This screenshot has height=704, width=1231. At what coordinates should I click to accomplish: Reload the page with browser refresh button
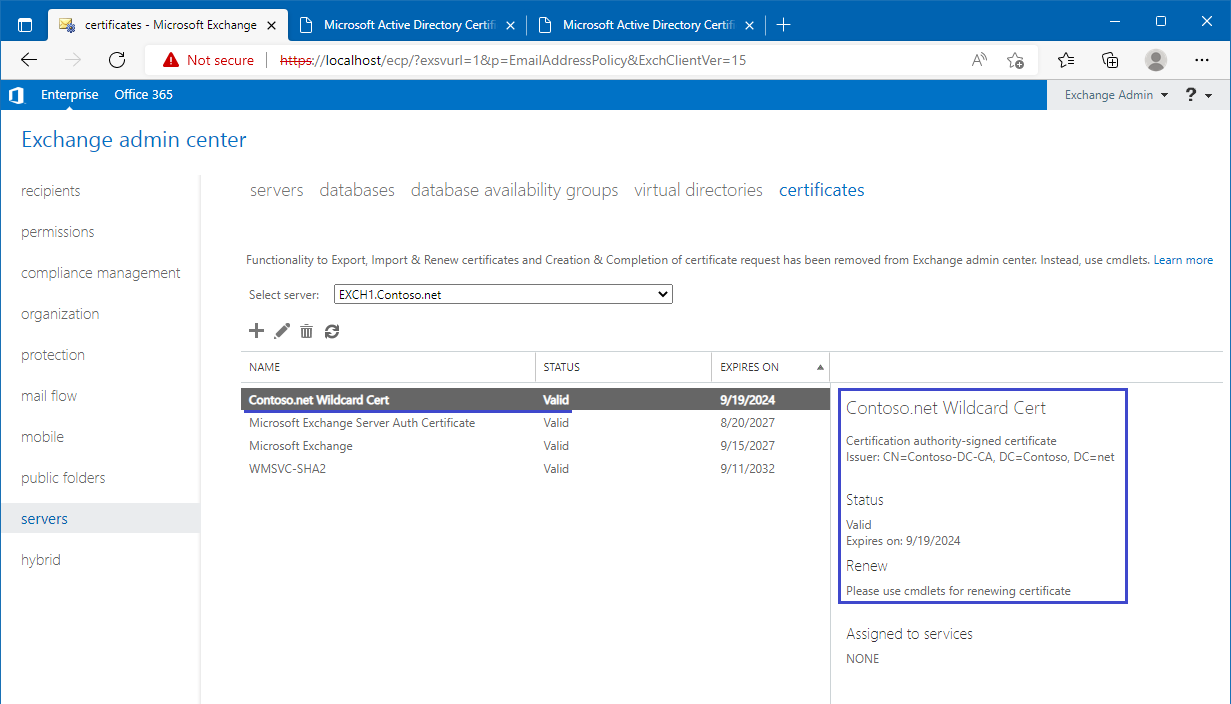pyautogui.click(x=117, y=60)
